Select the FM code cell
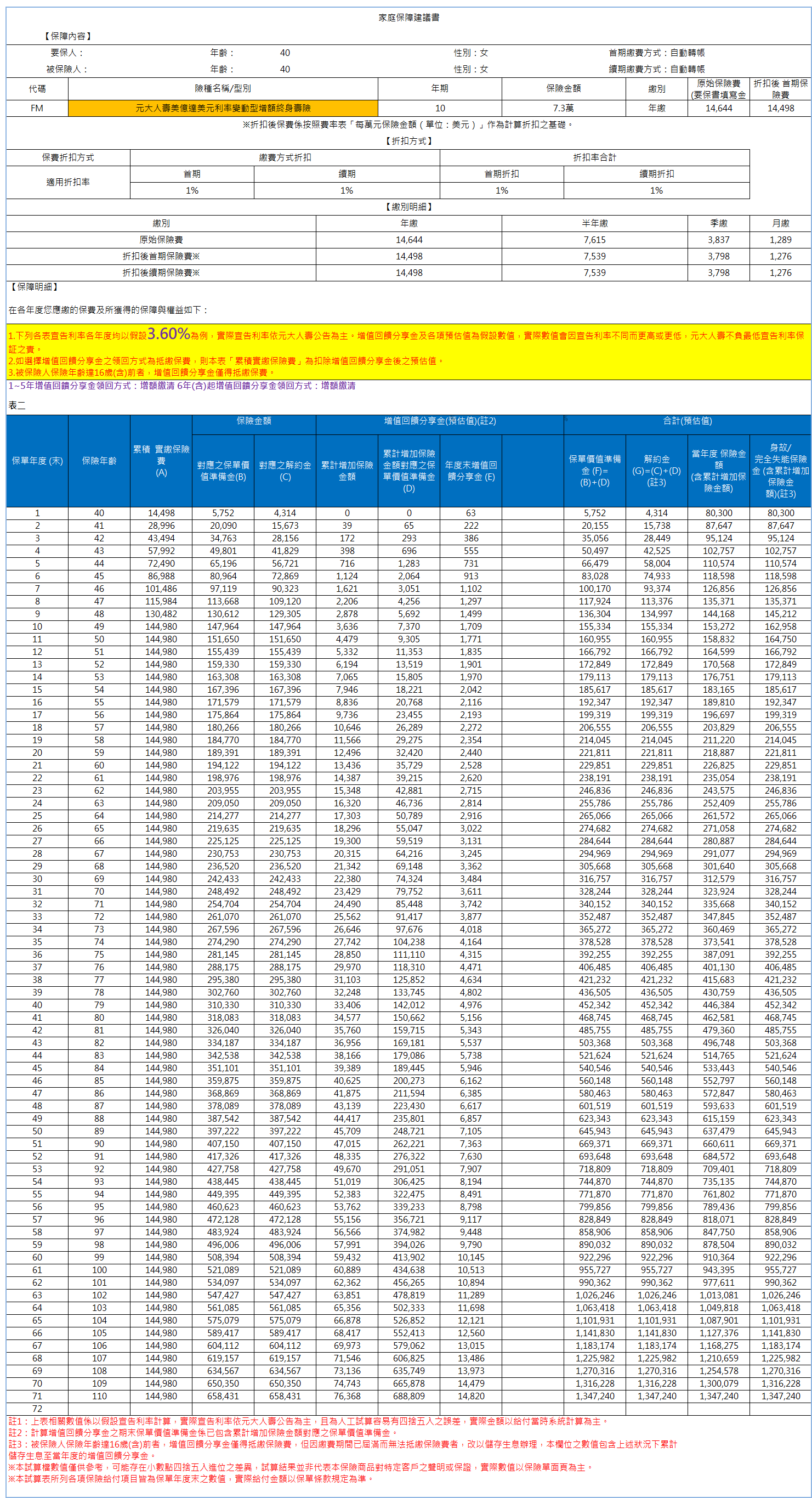 [x=37, y=108]
